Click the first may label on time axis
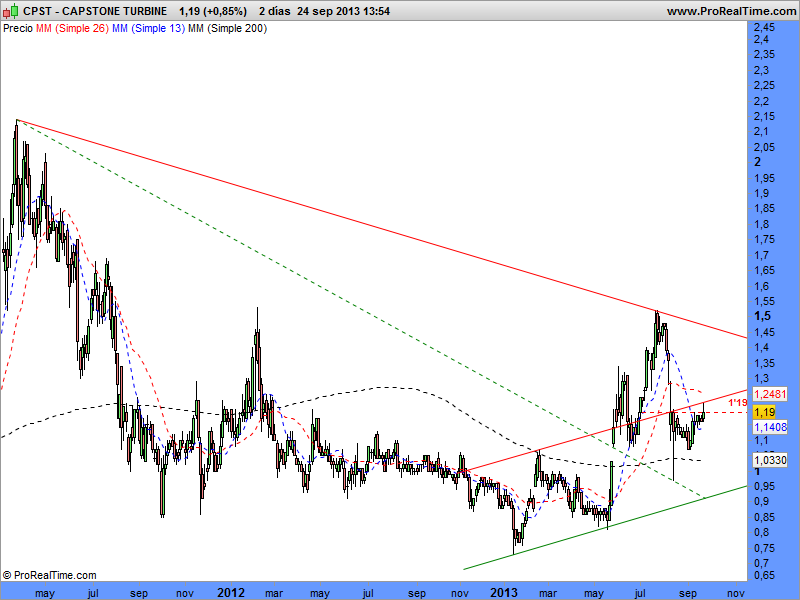 click(45, 593)
